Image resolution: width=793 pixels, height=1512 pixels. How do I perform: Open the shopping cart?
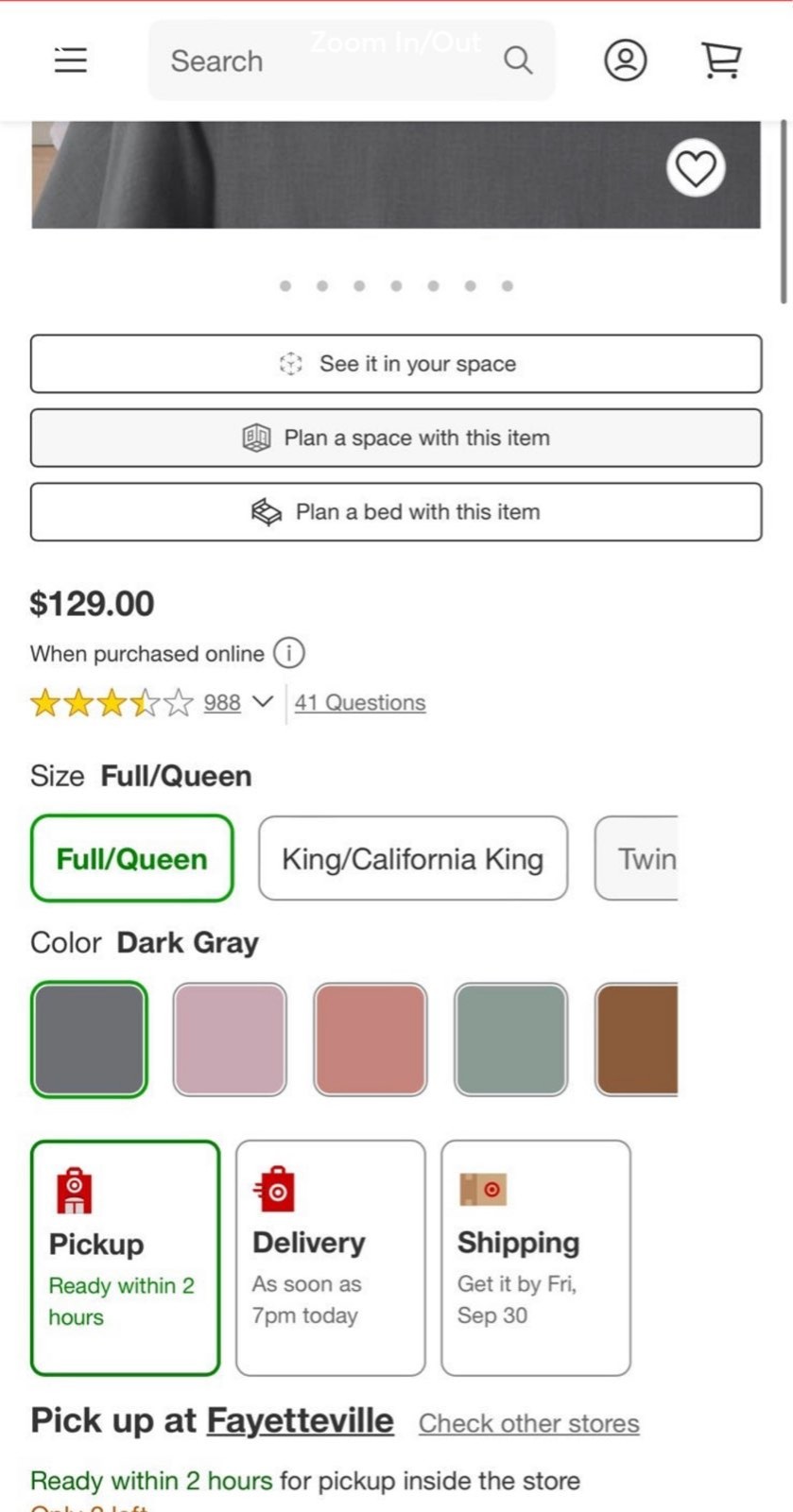point(721,60)
